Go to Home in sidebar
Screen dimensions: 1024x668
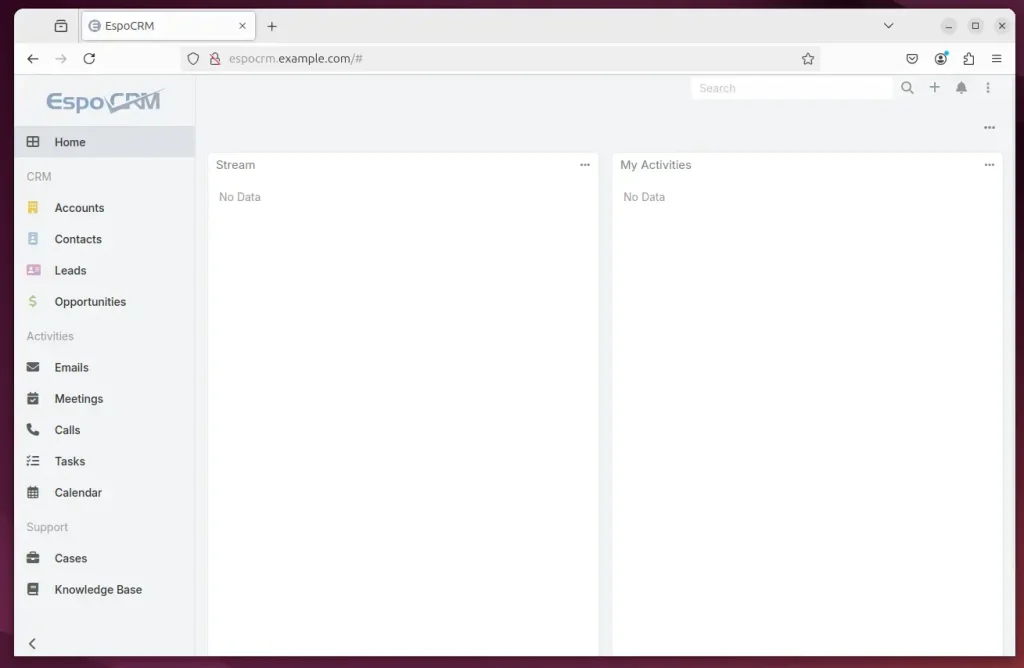click(x=104, y=142)
